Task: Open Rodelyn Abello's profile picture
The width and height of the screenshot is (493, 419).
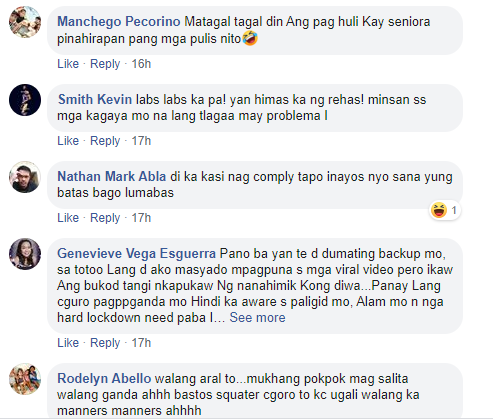Action: click(x=25, y=379)
